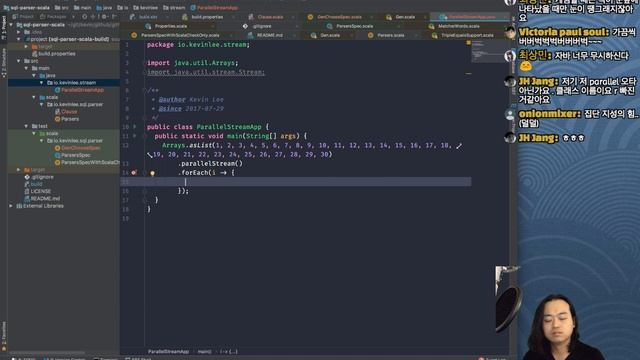Click the stream breadcrumb in navigation bar
The width and height of the screenshot is (640, 360).
point(174,7)
